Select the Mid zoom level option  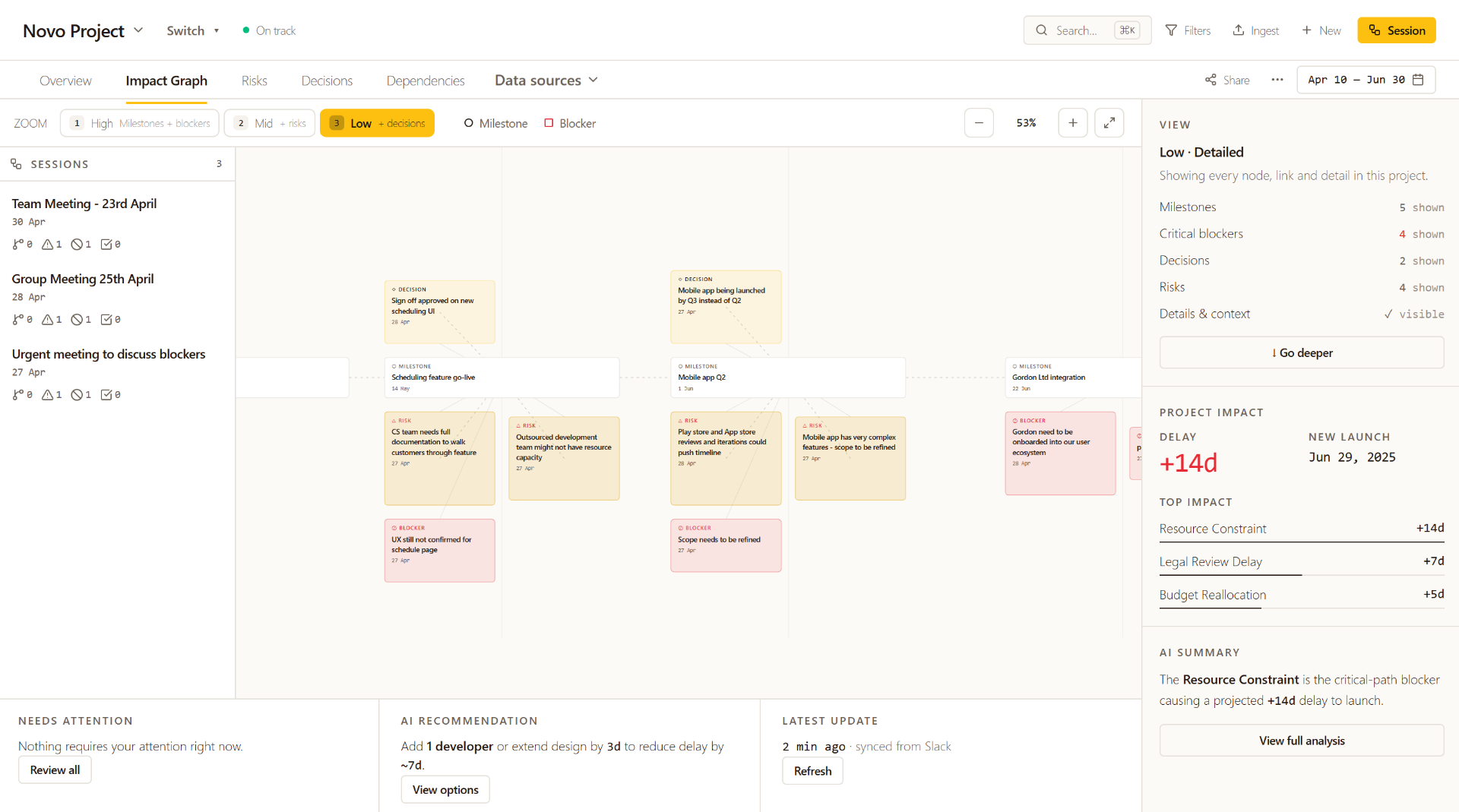(270, 123)
